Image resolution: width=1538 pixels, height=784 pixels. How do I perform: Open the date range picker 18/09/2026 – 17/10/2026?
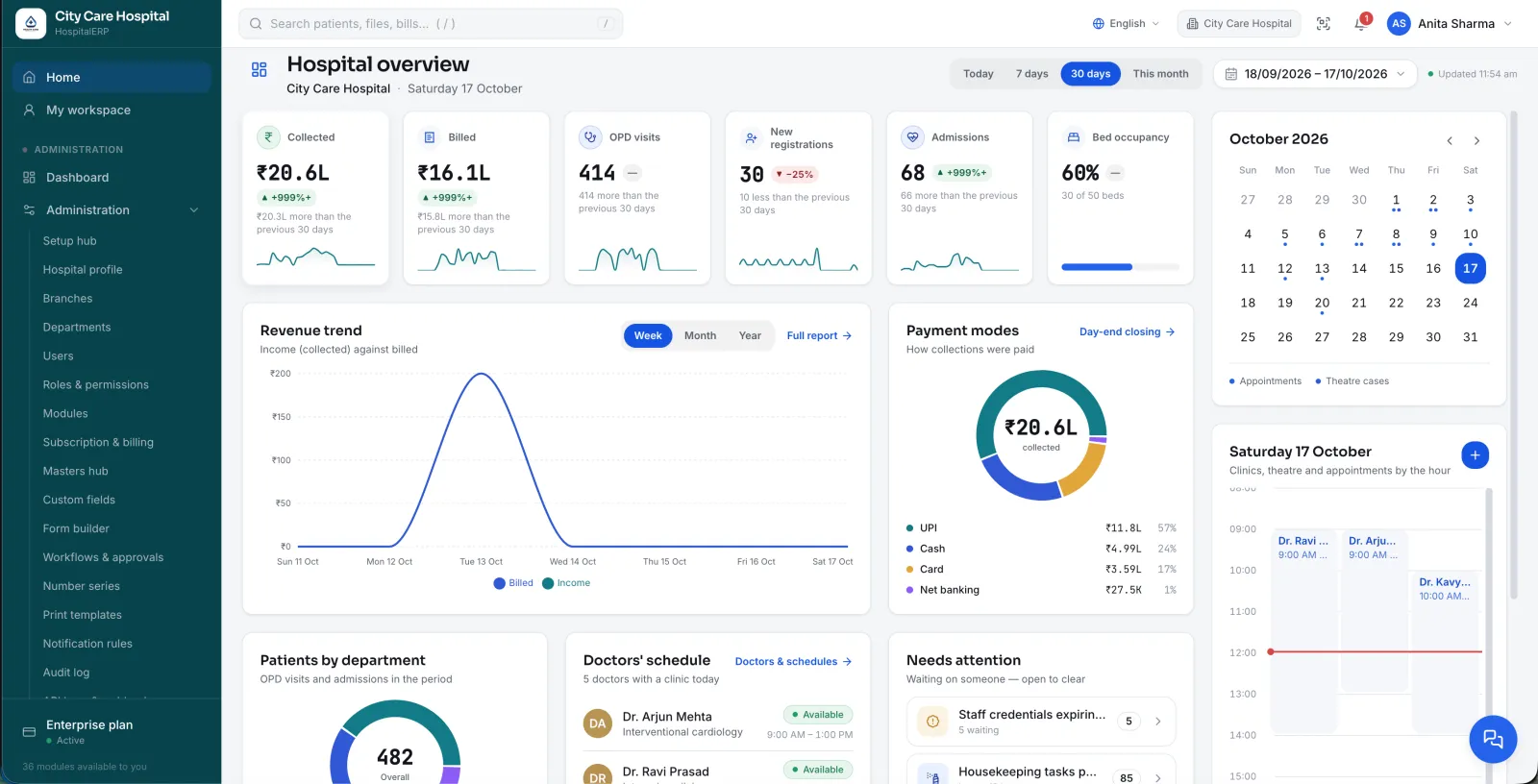1315,74
